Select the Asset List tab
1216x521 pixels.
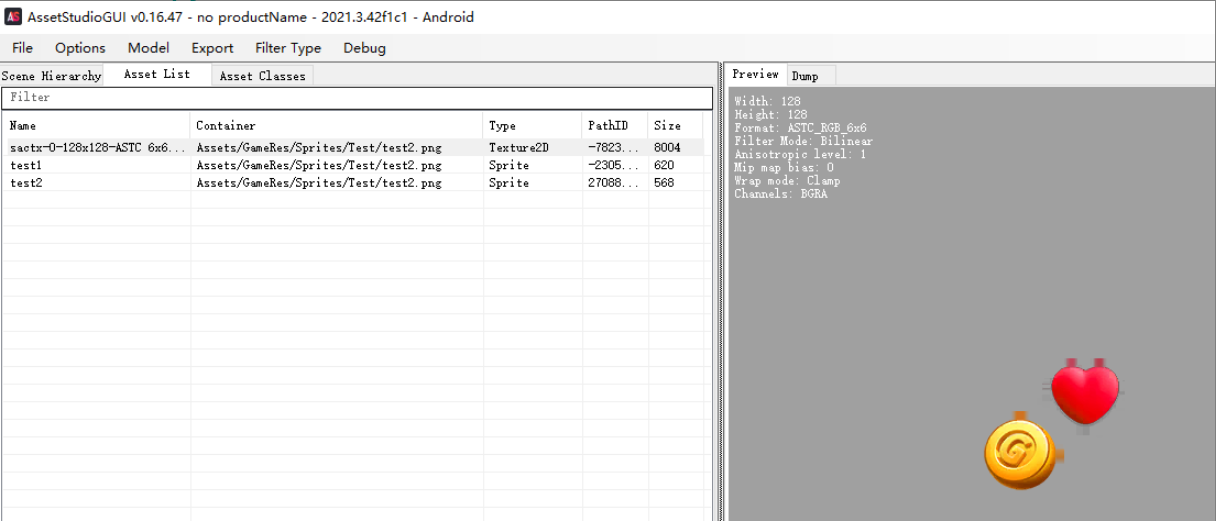tap(157, 75)
